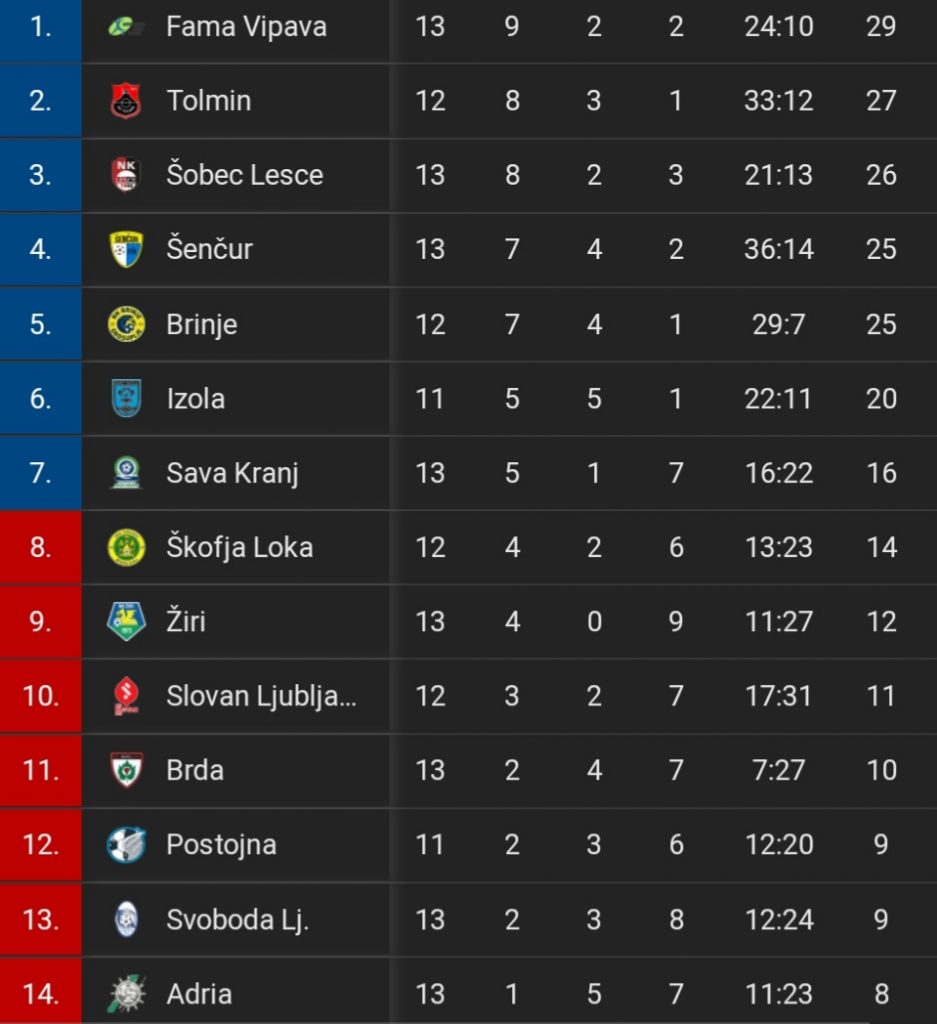937x1024 pixels.
Task: Tap the Škofja Loka yellow crest
Action: 126,547
